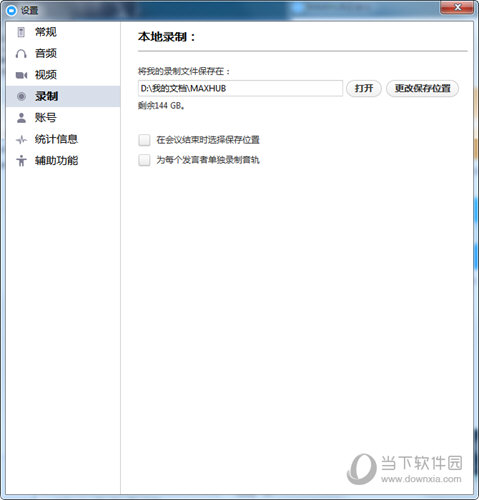Click the pulse icon for Statistics
Image resolution: width=479 pixels, height=500 pixels.
(x=21, y=139)
